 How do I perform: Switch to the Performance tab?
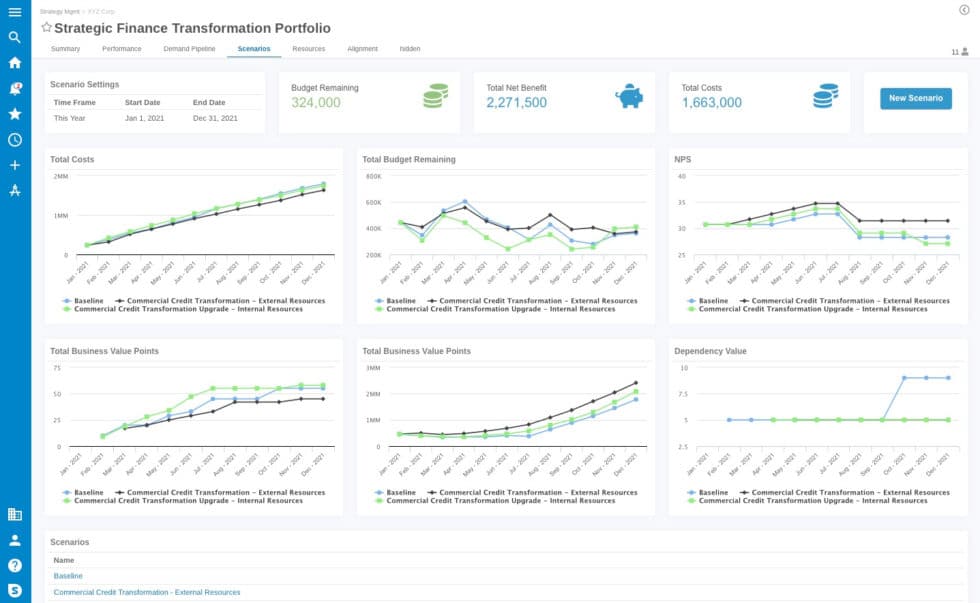point(121,48)
